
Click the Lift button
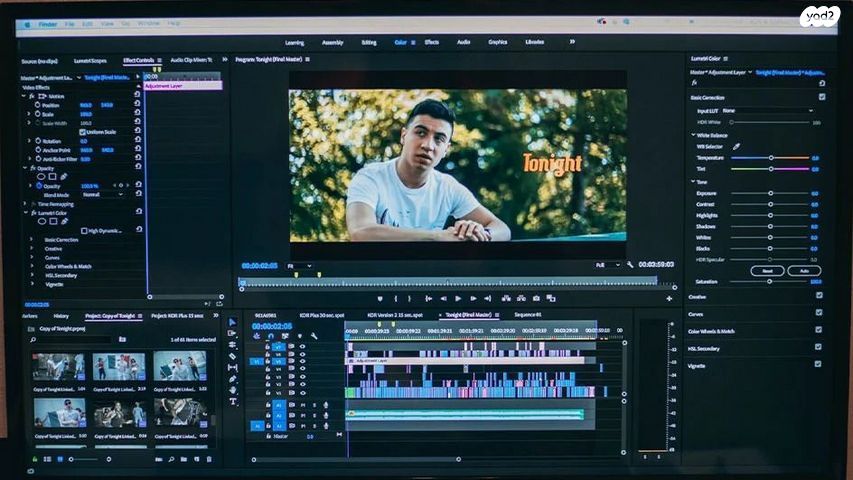click(x=506, y=298)
